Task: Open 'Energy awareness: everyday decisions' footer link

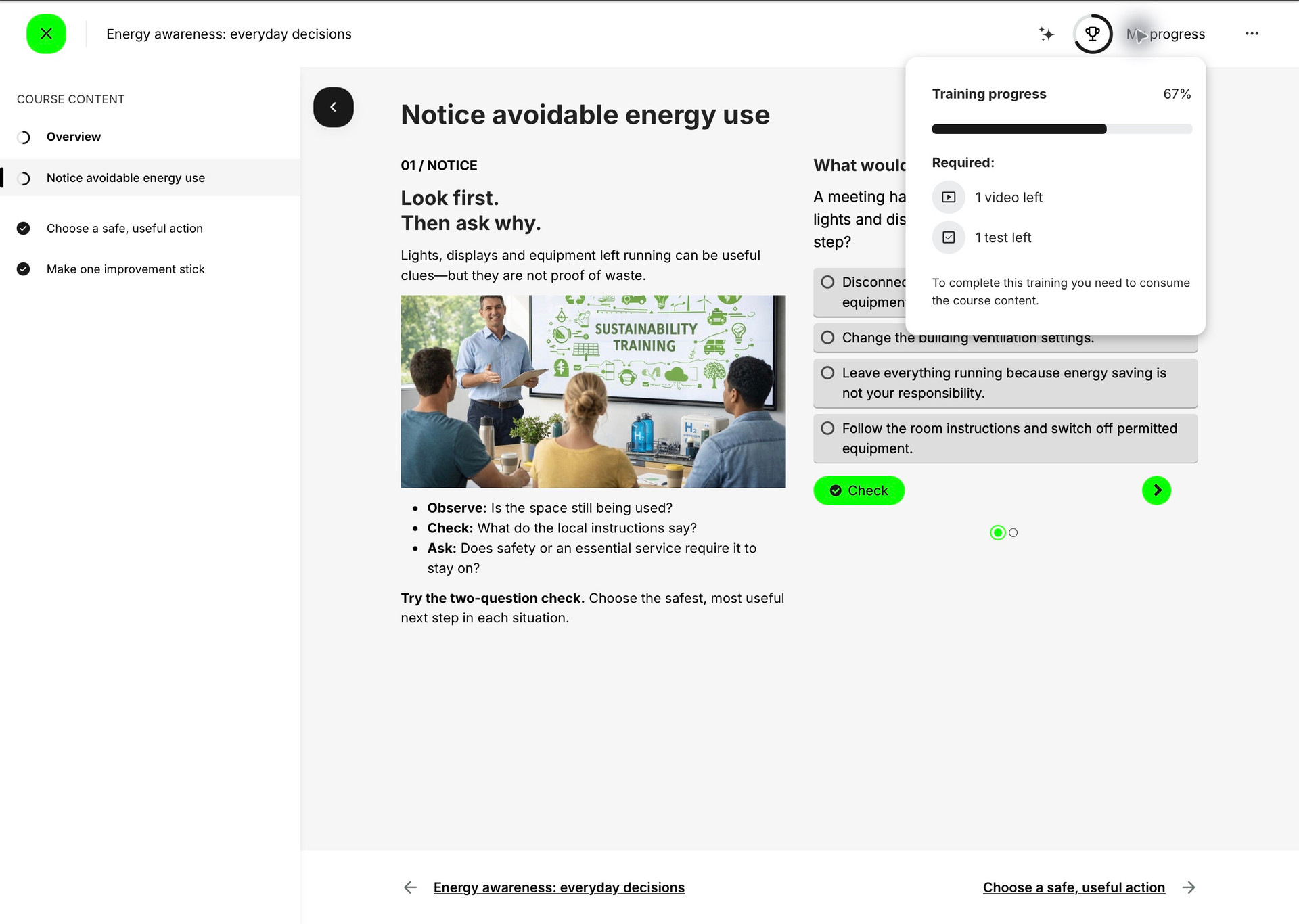Action: [559, 887]
